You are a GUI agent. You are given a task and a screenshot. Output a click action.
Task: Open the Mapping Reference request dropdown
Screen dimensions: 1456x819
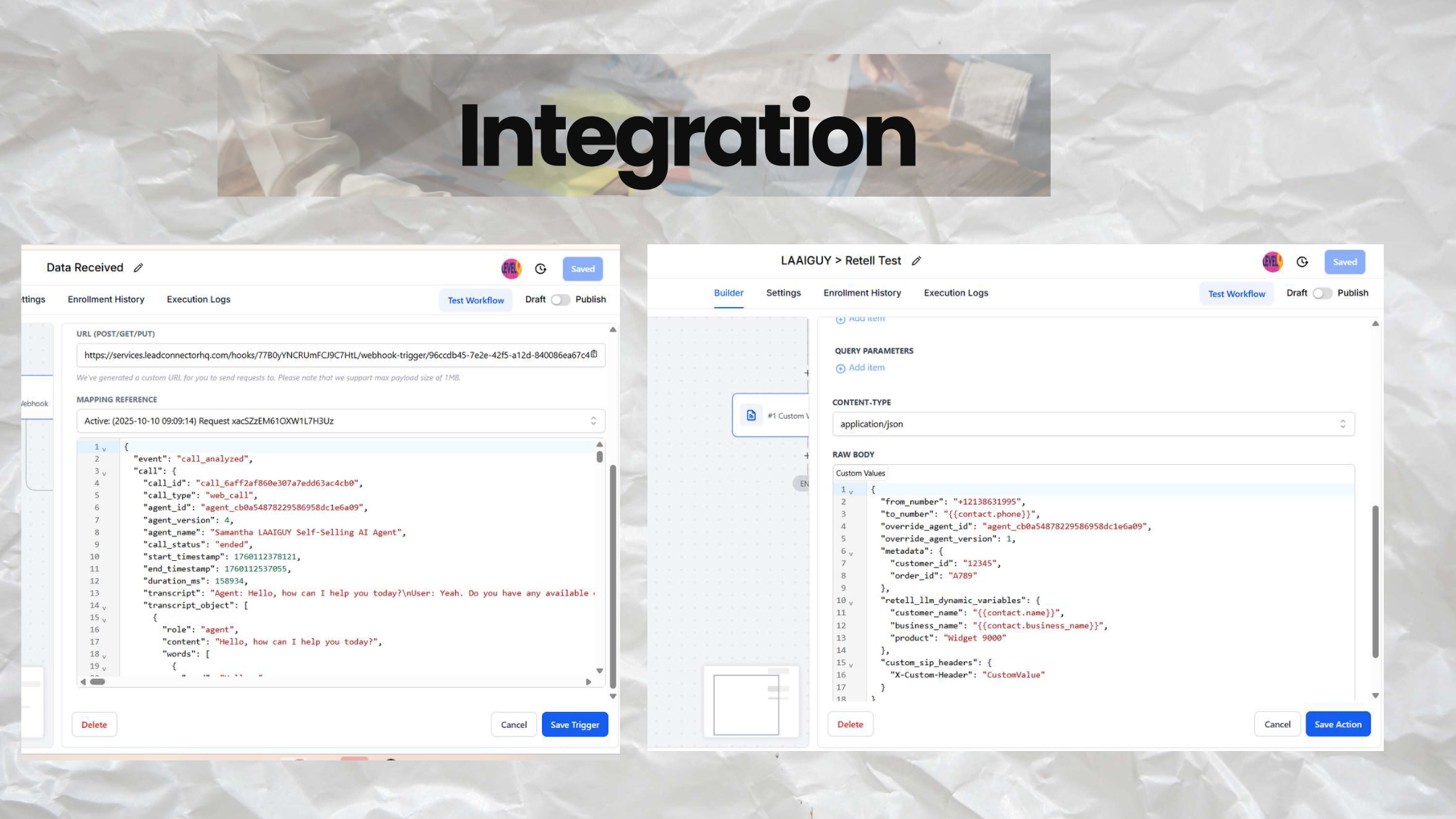tap(340, 421)
